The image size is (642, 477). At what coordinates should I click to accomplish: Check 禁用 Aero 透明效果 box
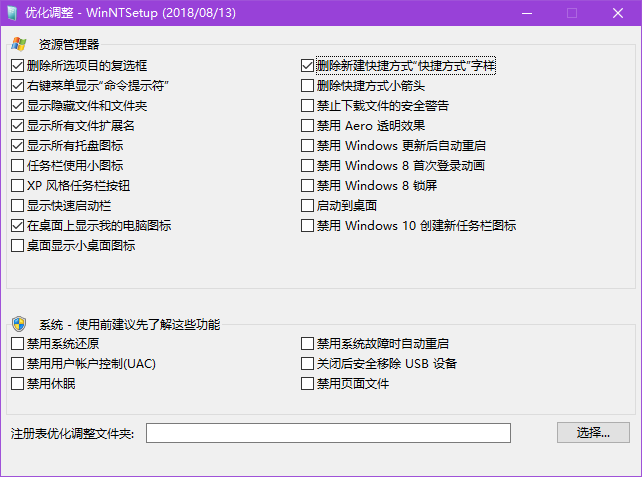308,126
